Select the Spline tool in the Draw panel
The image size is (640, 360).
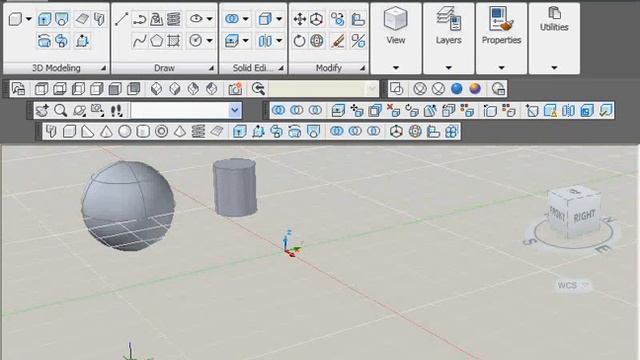click(140, 41)
